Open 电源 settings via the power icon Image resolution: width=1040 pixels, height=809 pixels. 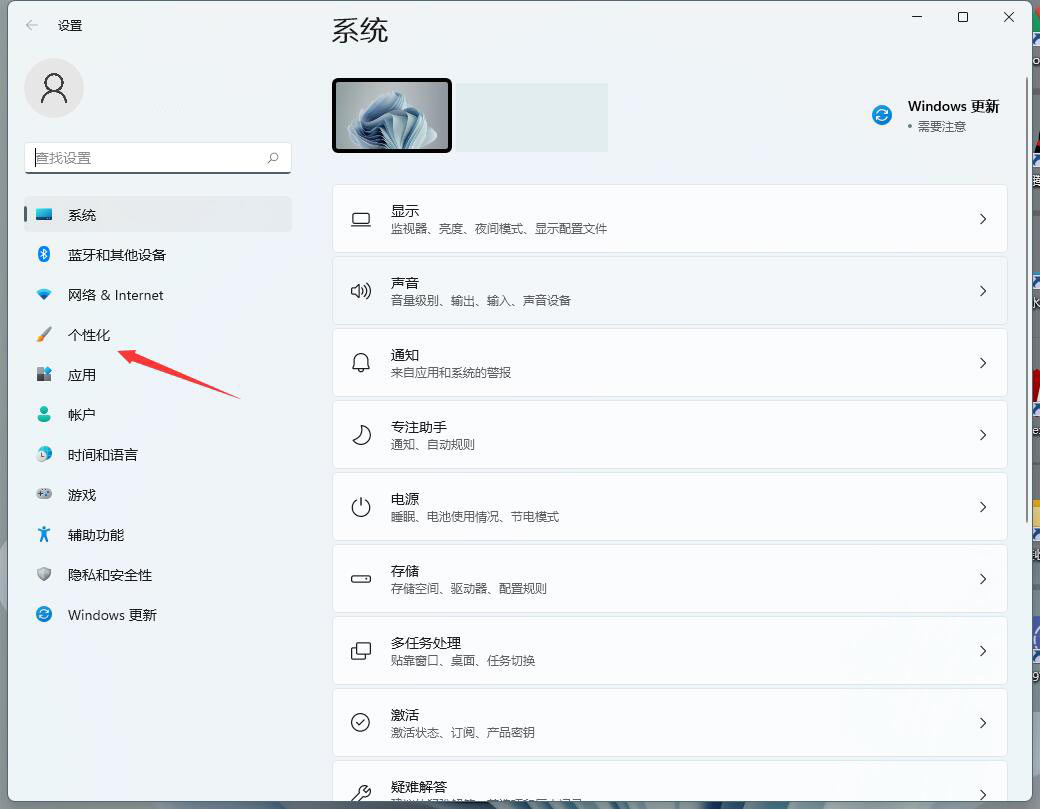(361, 506)
